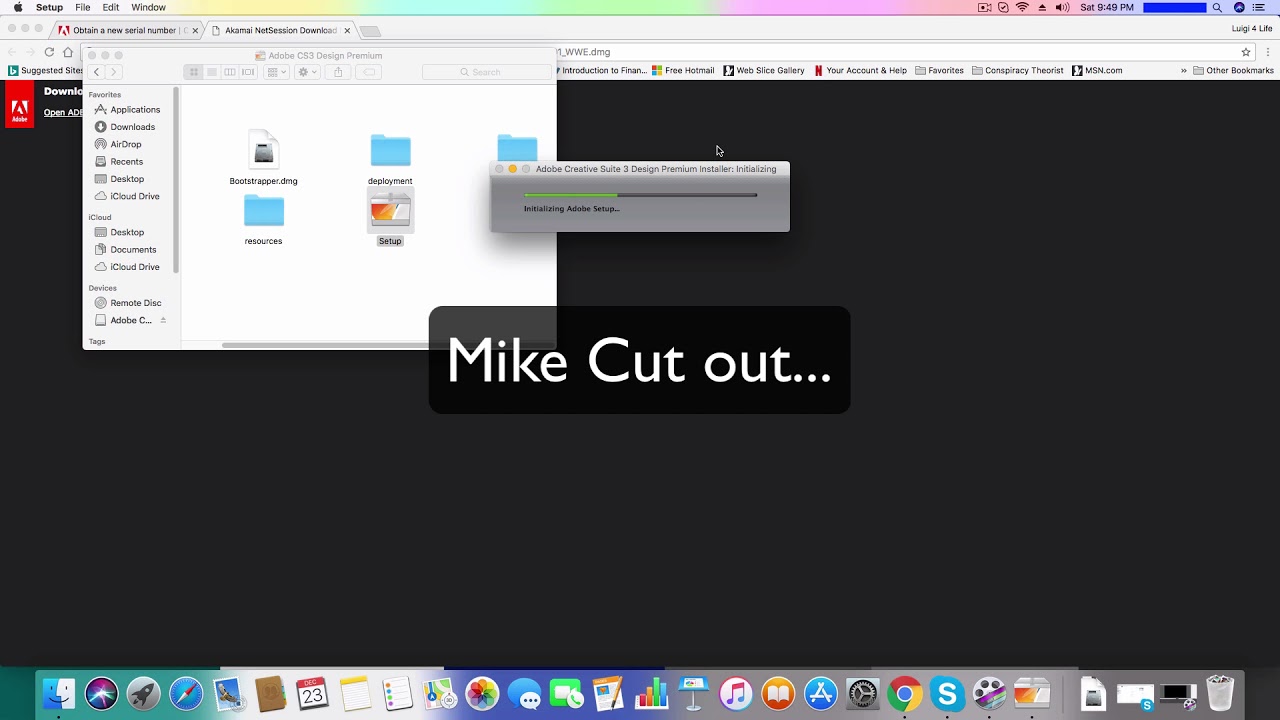This screenshot has height=720, width=1280.
Task: Open the Trash in the Dock
Action: tap(1220, 693)
